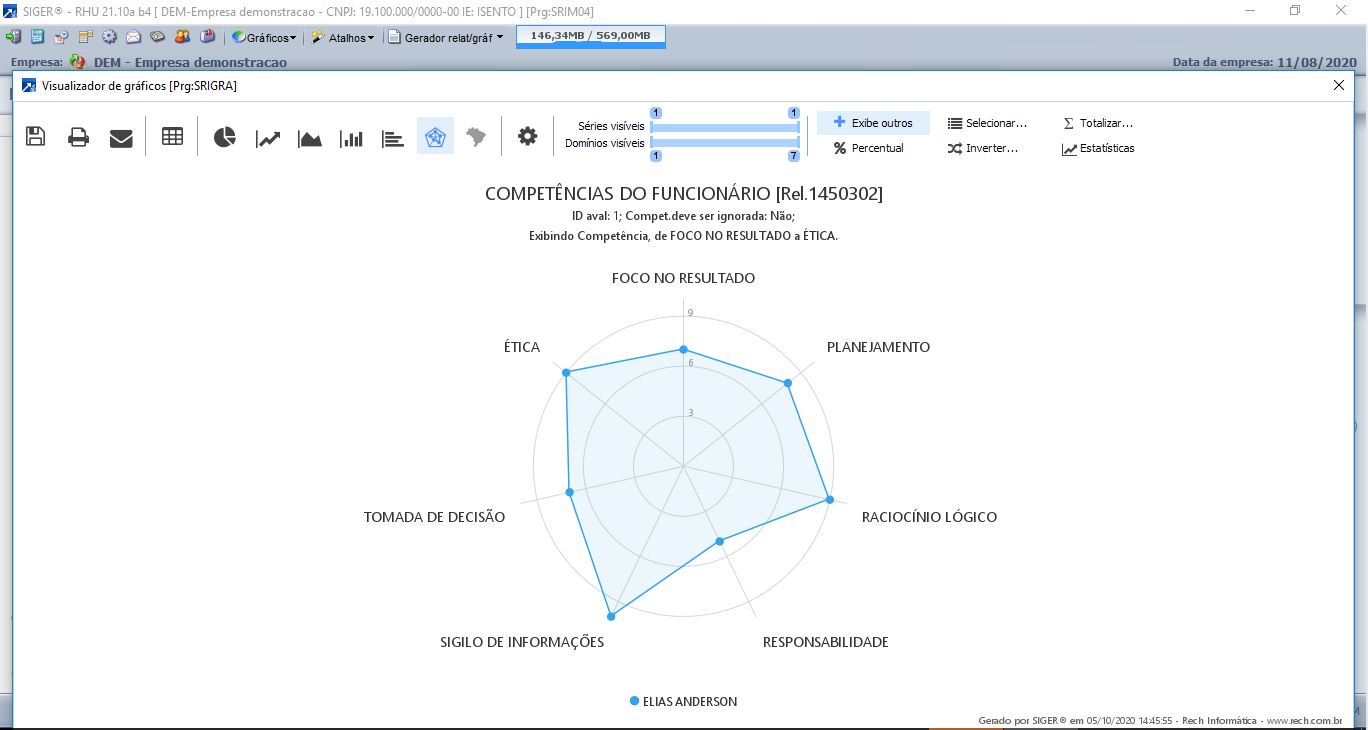1368x730 pixels.
Task: Toggle Percentual display mode
Action: (x=868, y=148)
